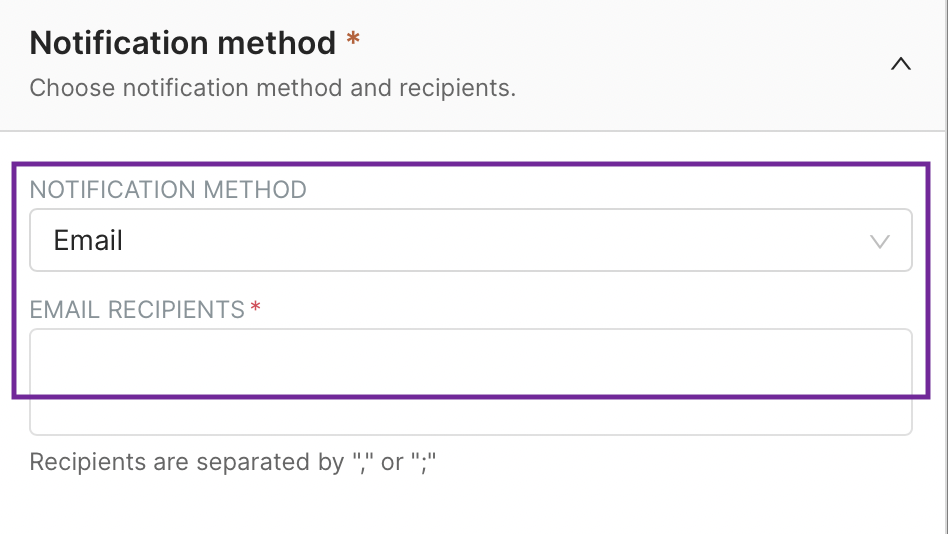Click the orange asterisk beside the heading
Screen dimensions: 948x534
coord(352,41)
